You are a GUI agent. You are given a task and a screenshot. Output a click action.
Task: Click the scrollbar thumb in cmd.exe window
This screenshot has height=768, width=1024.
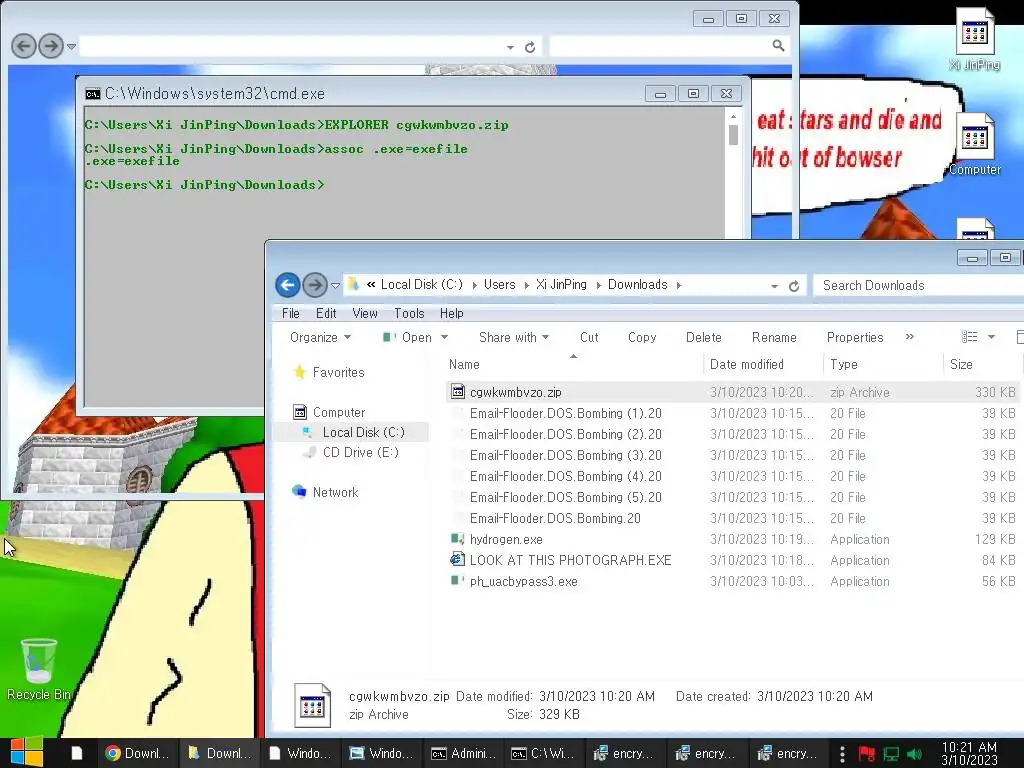733,135
